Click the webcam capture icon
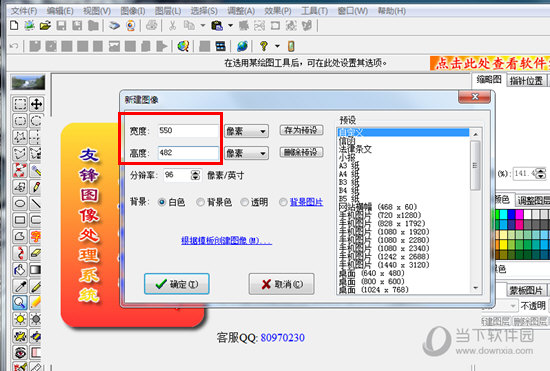550x371 pixels. (x=130, y=25)
